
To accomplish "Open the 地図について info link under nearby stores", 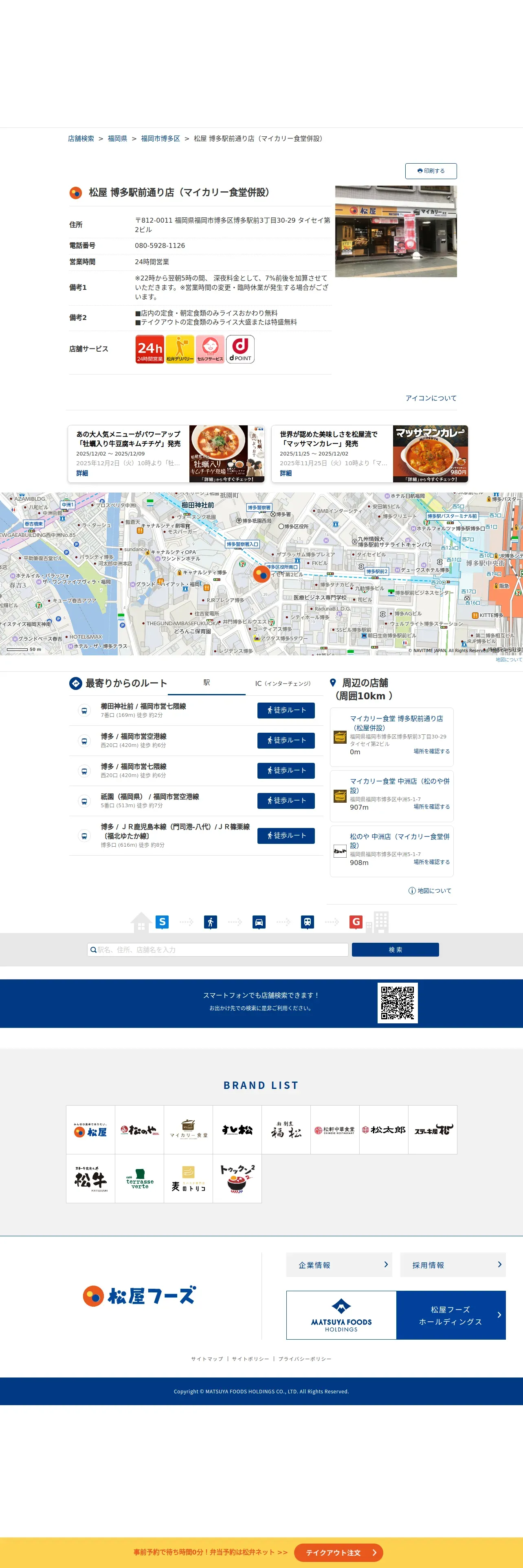I will tap(430, 891).
